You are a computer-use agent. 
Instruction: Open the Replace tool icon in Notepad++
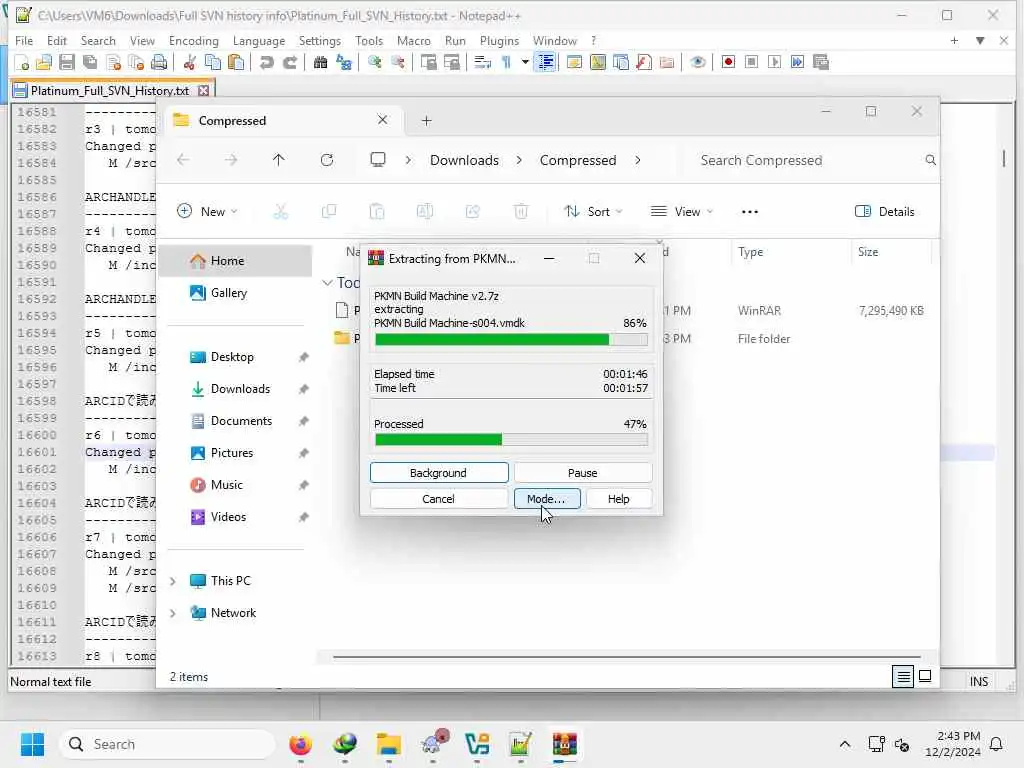344,63
